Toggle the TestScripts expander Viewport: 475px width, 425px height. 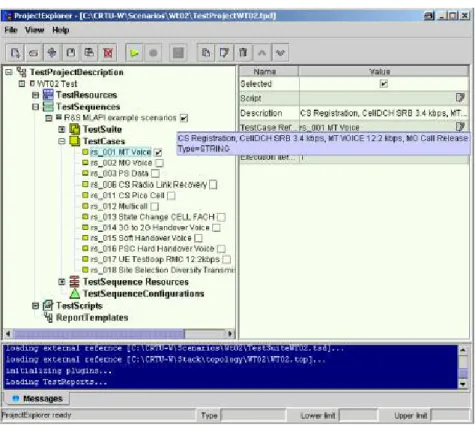coord(35,306)
